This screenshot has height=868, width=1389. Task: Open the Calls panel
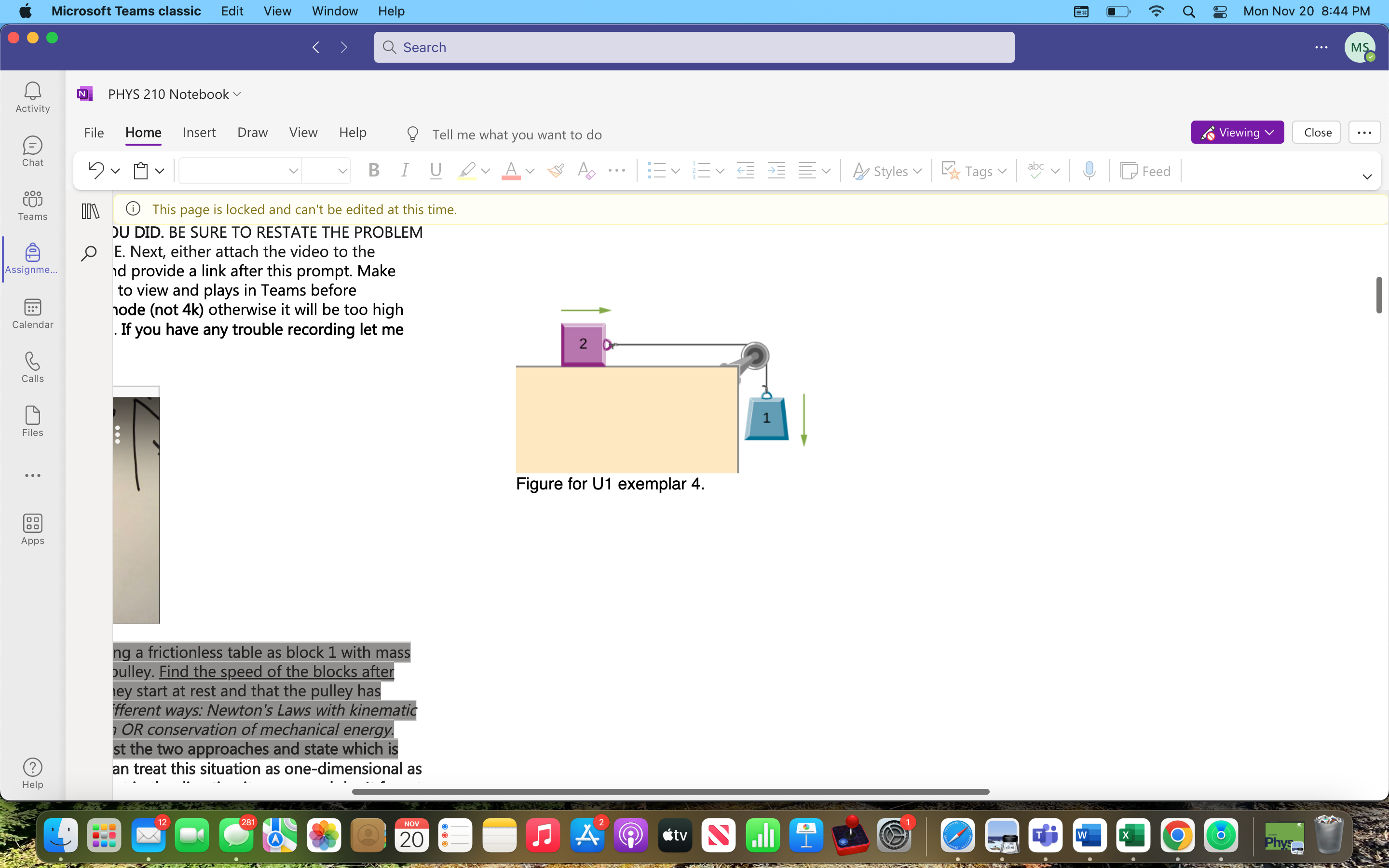point(32,367)
